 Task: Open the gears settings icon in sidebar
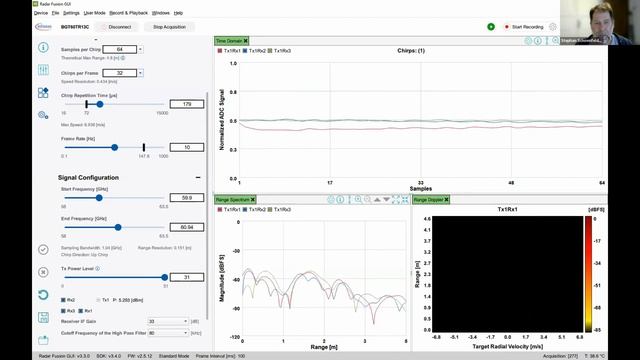tap(43, 115)
